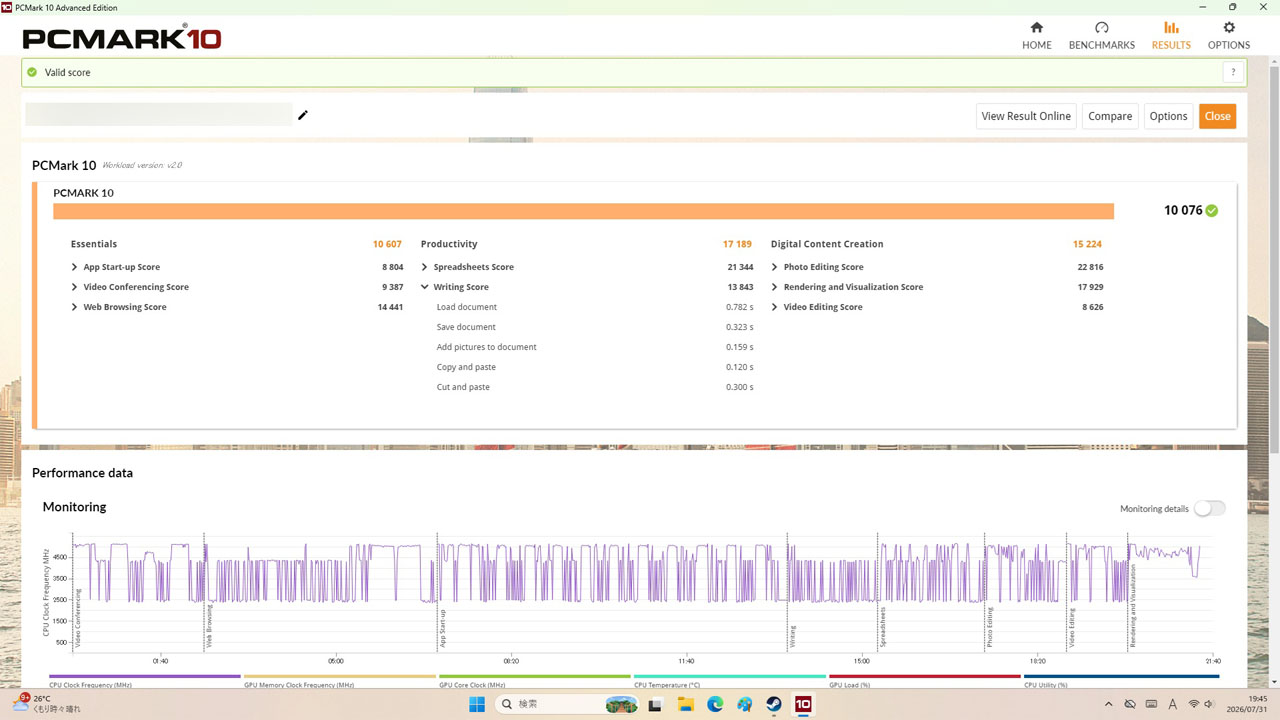Click the Load document row
Image resolution: width=1280 pixels, height=720 pixels.
[x=594, y=307]
